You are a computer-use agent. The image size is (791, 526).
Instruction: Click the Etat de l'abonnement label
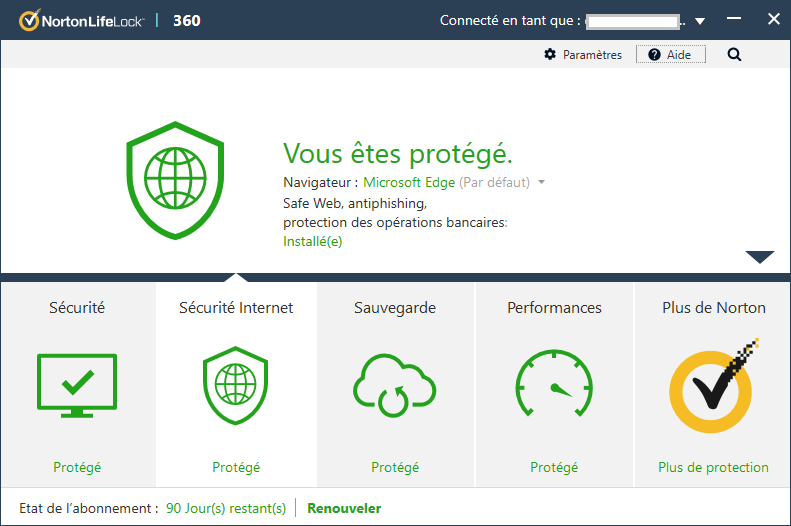[89, 508]
